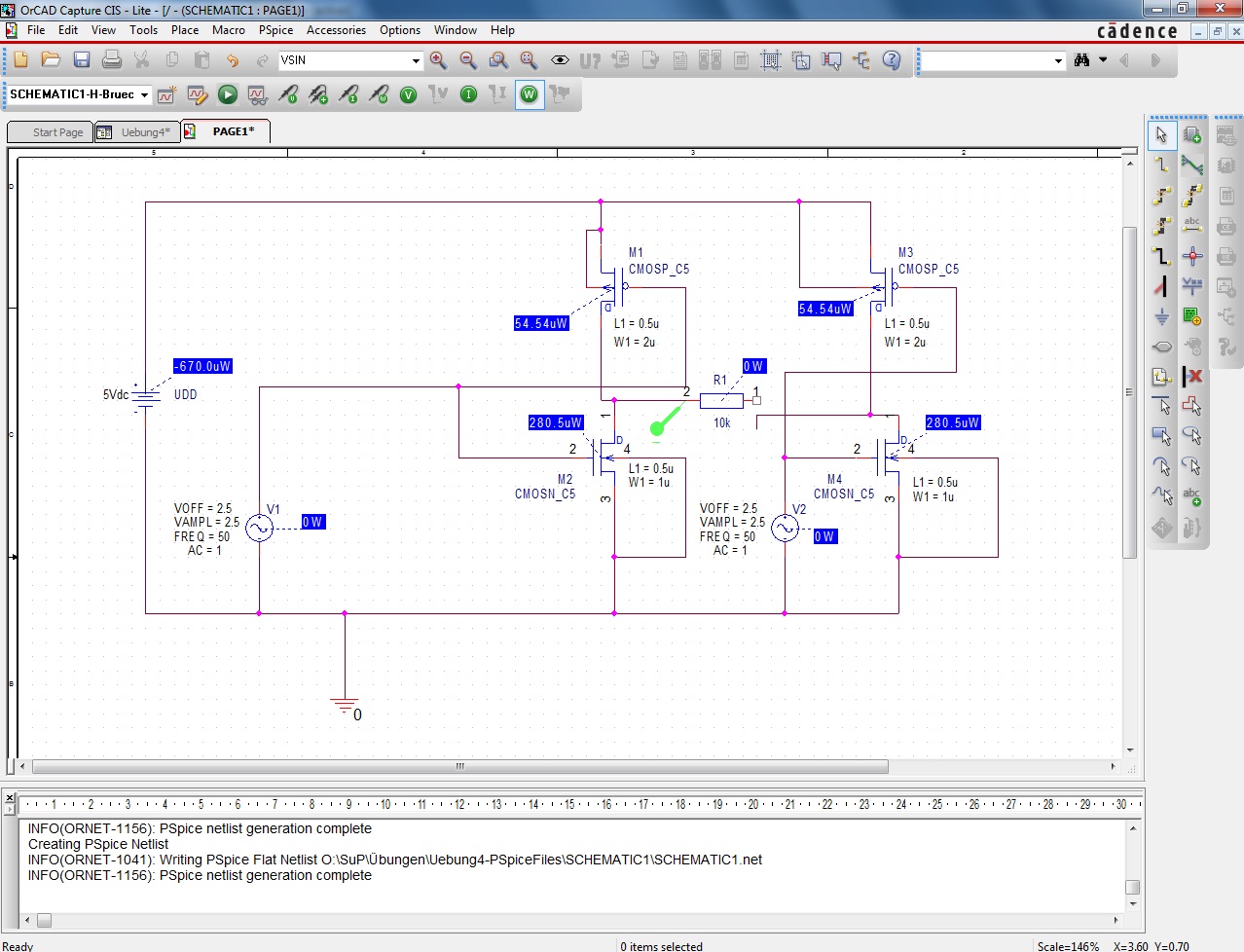This screenshot has height=952, width=1244.
Task: Place voltage level probe marker
Action: click(288, 94)
